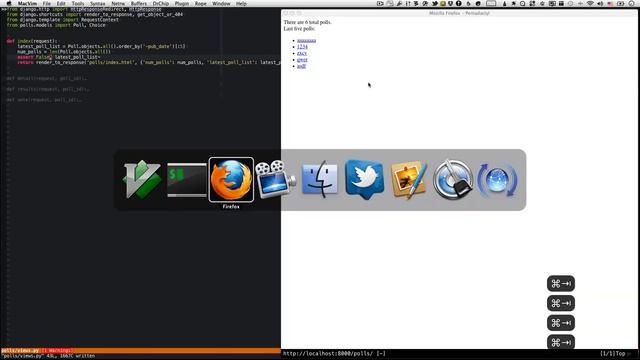
Task: Open the Syntax menu
Action: tap(98, 3)
